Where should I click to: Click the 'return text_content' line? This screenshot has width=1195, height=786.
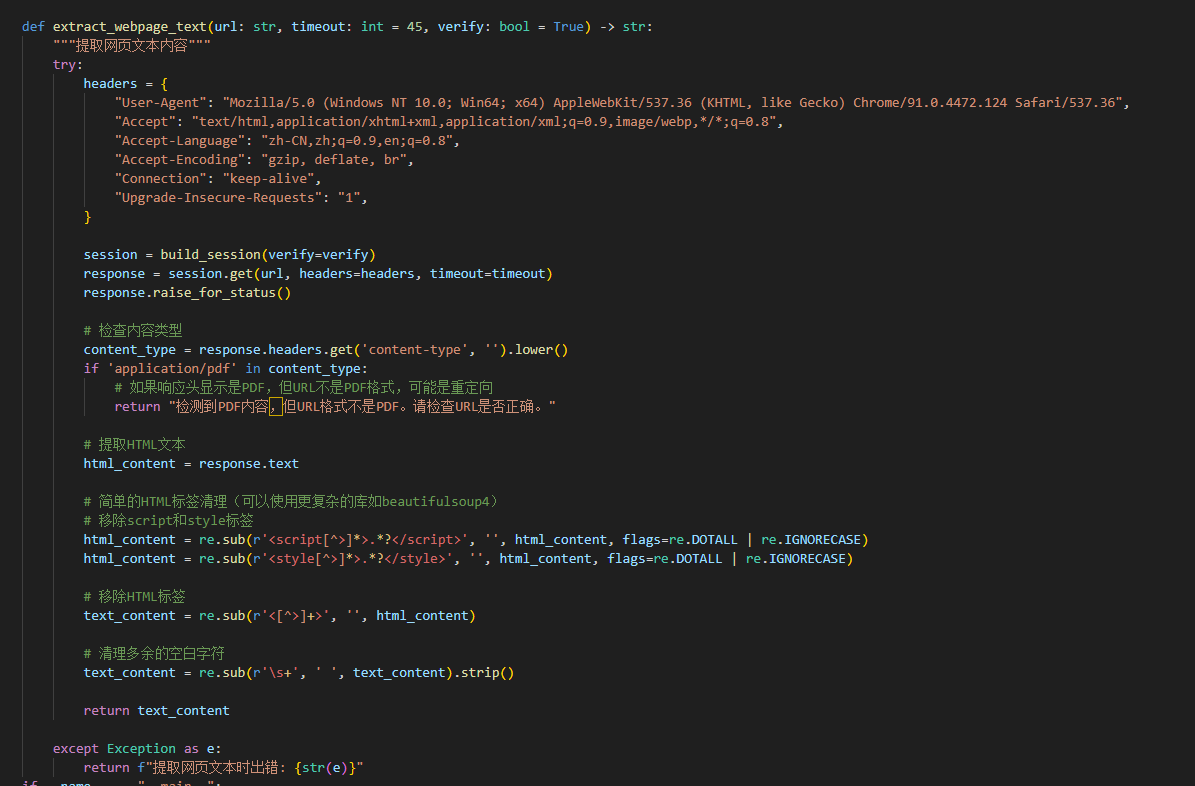156,711
